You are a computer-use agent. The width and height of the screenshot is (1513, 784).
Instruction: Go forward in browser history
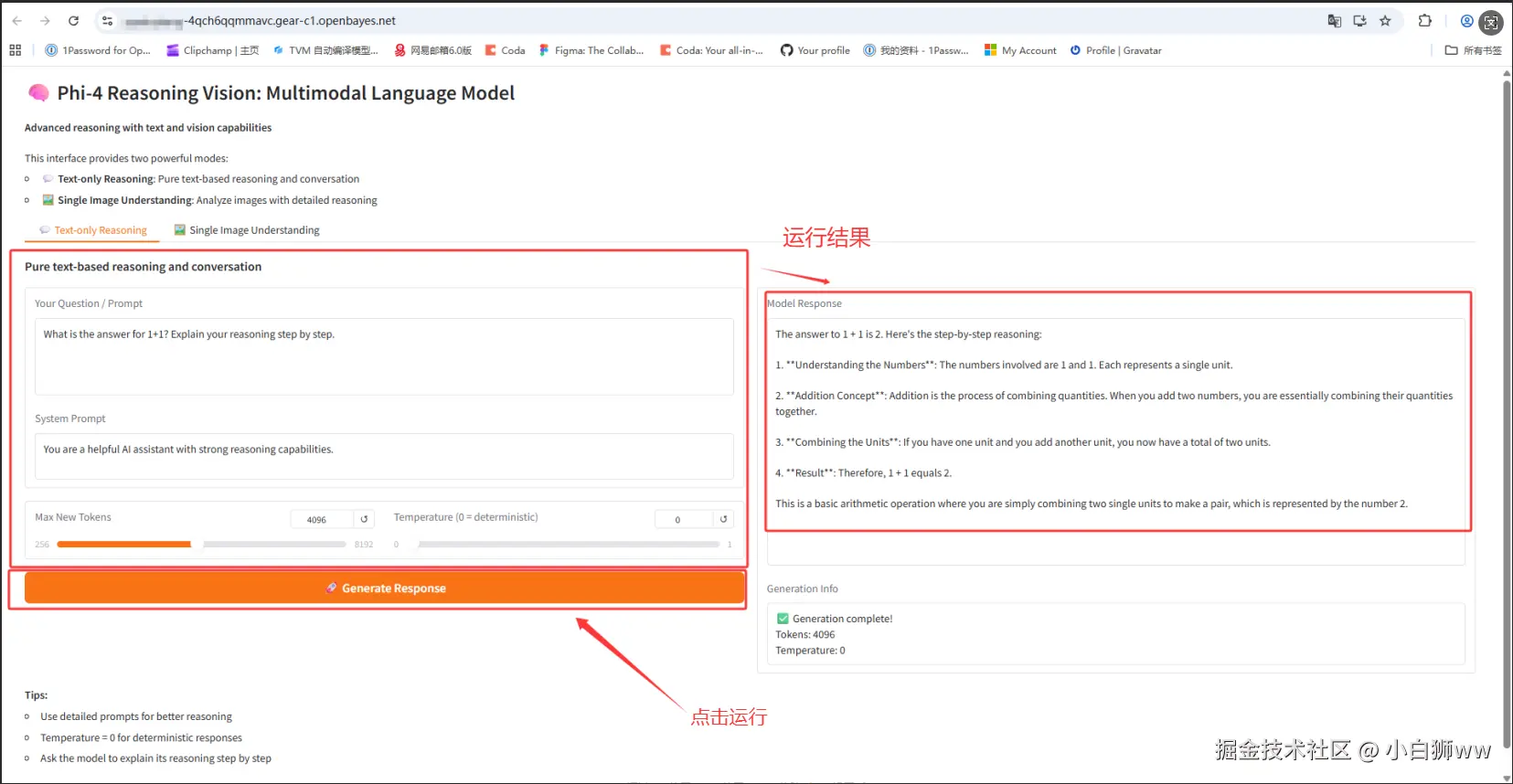(45, 21)
